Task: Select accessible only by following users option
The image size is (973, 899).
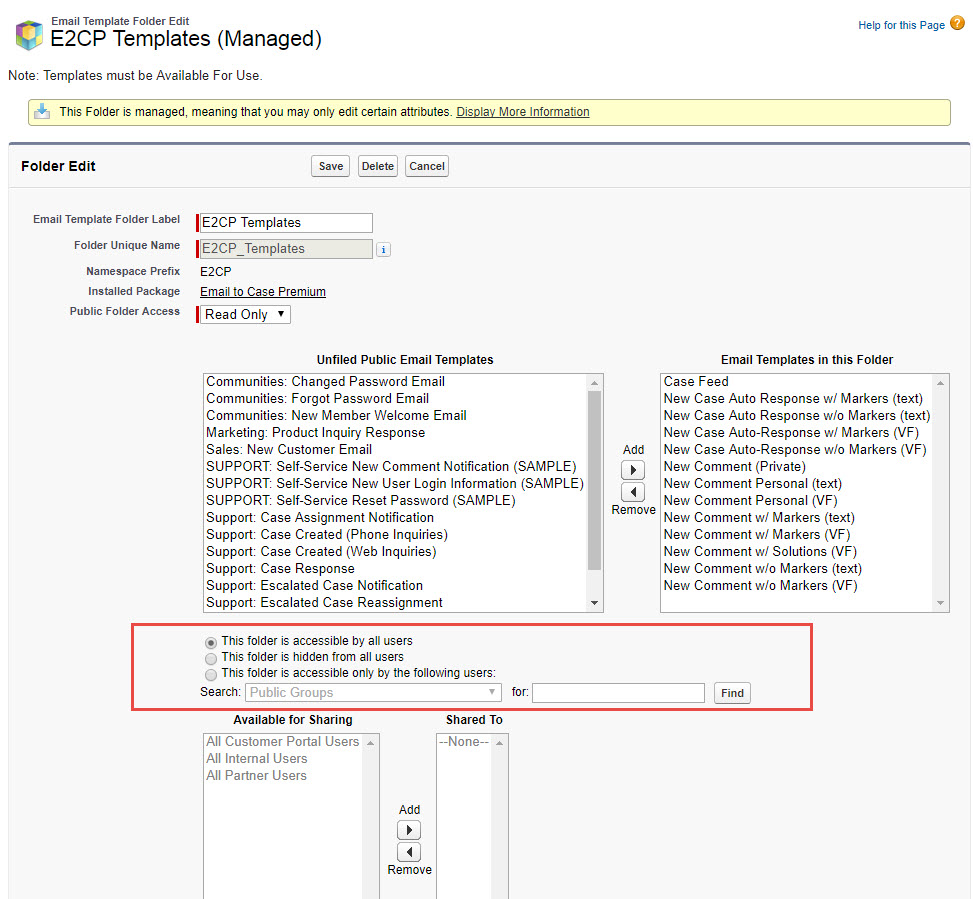Action: click(x=211, y=674)
